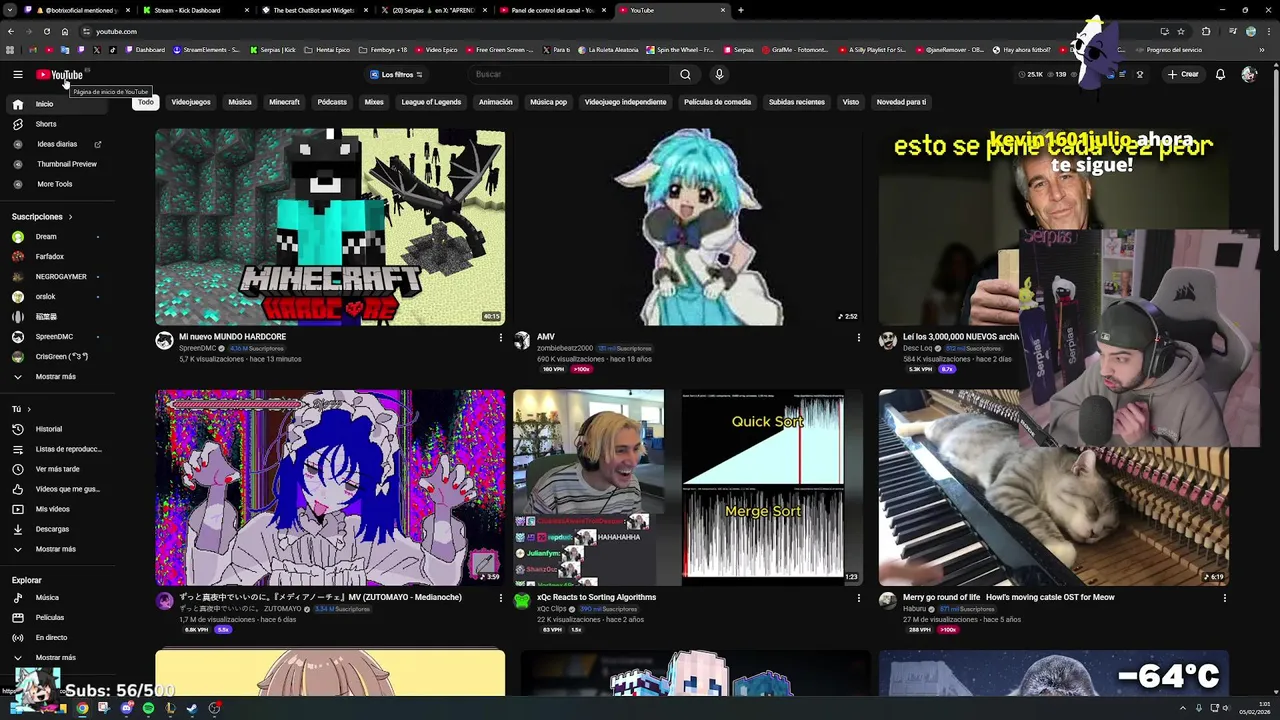Open Shorts in the sidebar
Screen dimensions: 1280x720
(46, 124)
